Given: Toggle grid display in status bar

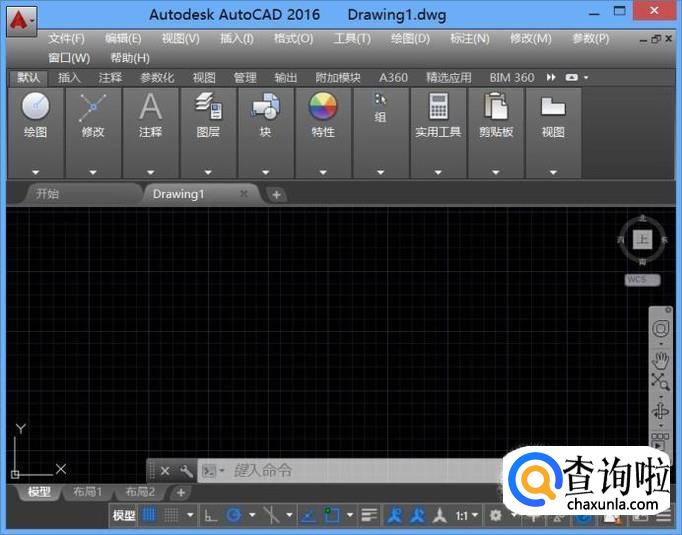Looking at the screenshot, I should [149, 515].
